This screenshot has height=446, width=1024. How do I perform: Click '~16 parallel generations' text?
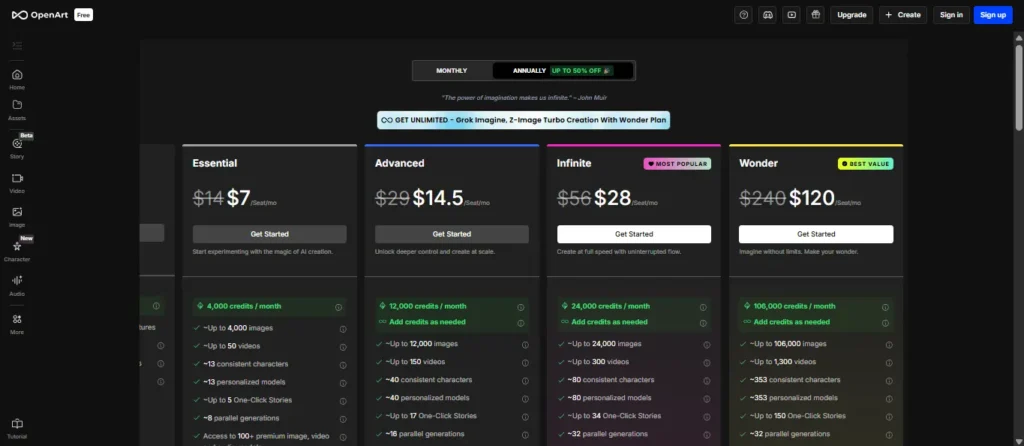point(424,434)
